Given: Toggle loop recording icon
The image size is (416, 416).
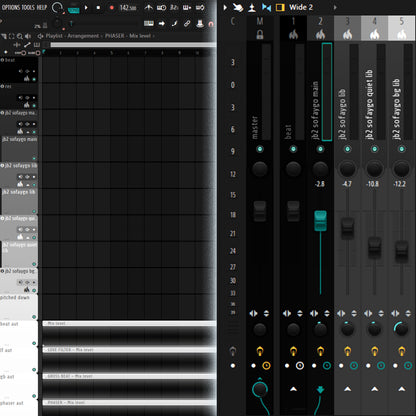Looking at the screenshot, I should (200, 7).
